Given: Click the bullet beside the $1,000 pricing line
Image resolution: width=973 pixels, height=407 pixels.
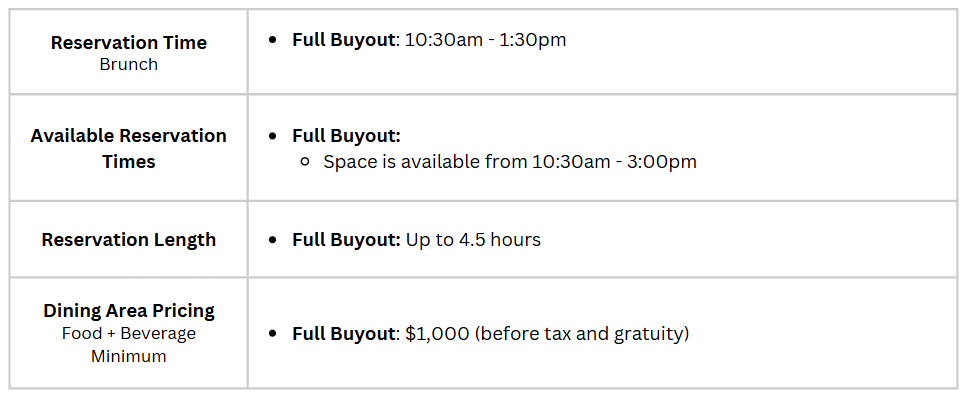Looking at the screenshot, I should (273, 334).
